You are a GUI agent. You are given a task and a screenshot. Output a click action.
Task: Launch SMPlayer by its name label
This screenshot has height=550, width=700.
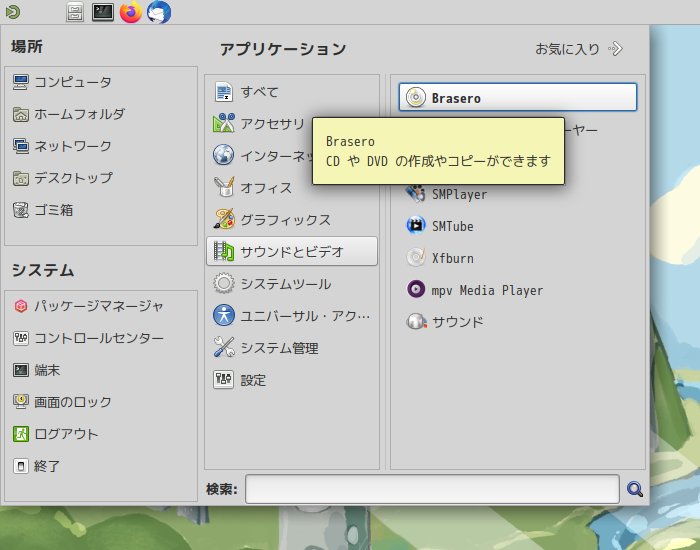(x=459, y=195)
